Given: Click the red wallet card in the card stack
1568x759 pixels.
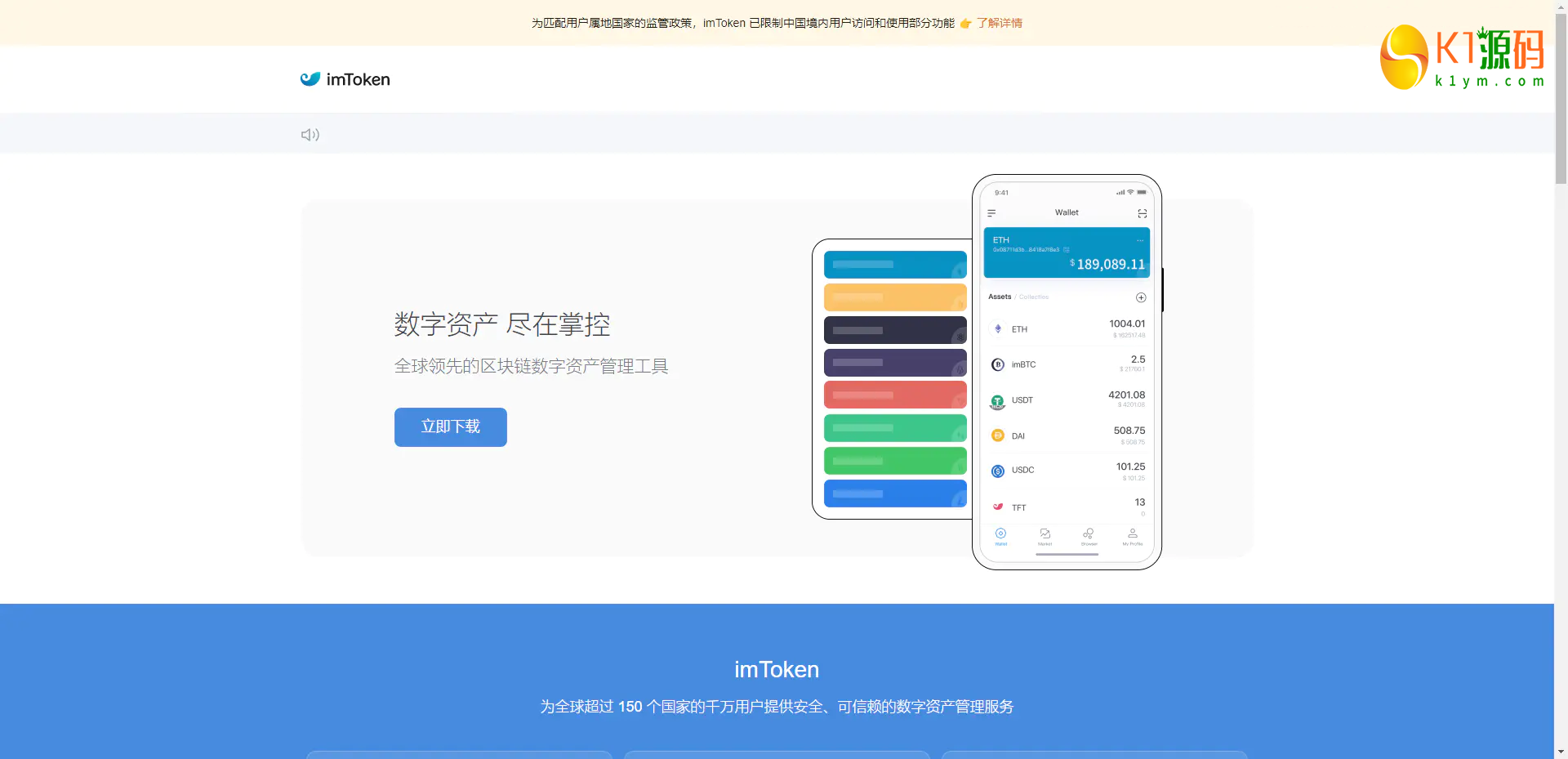Looking at the screenshot, I should (895, 395).
